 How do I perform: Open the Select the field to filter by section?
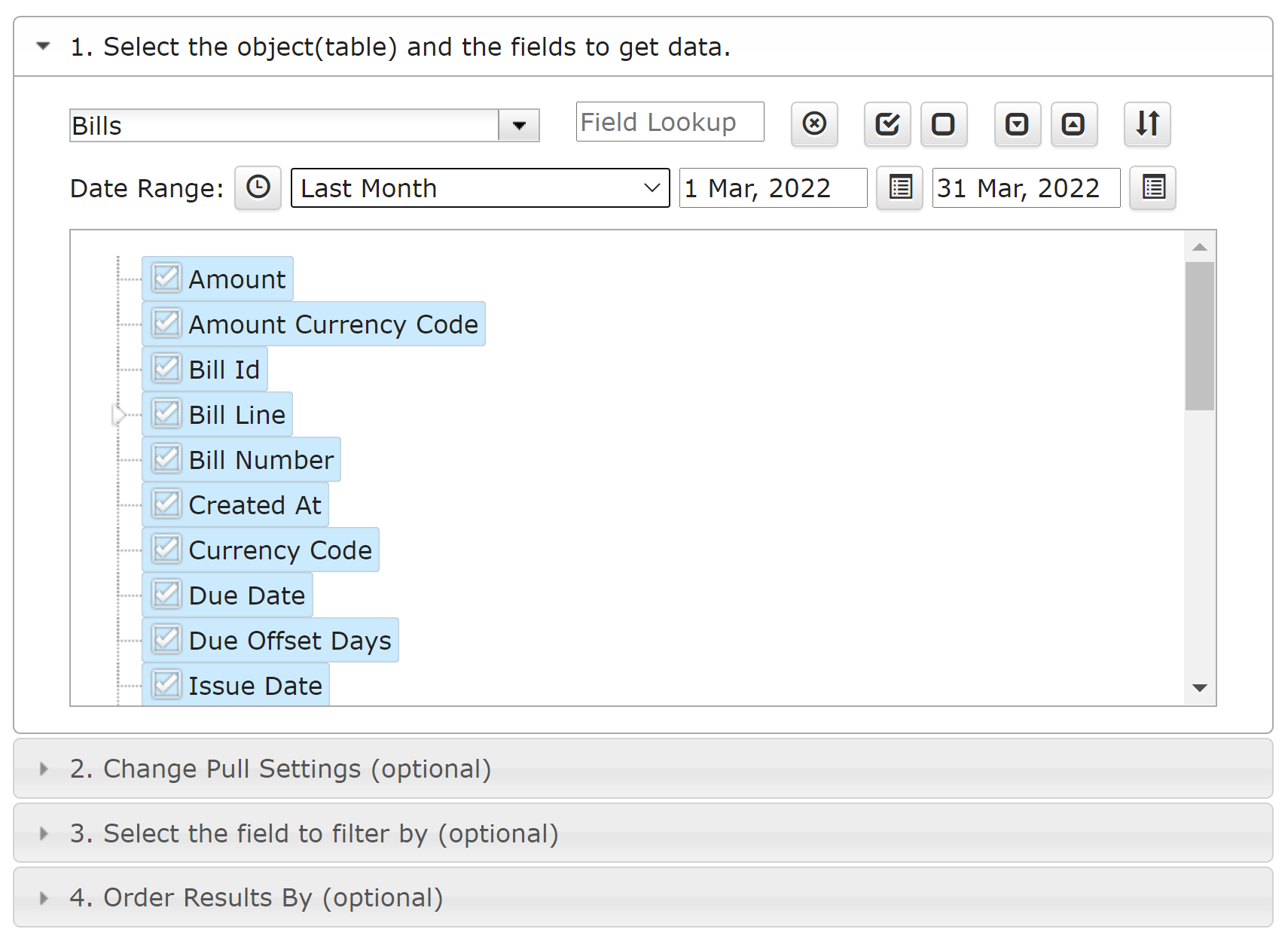tap(643, 833)
